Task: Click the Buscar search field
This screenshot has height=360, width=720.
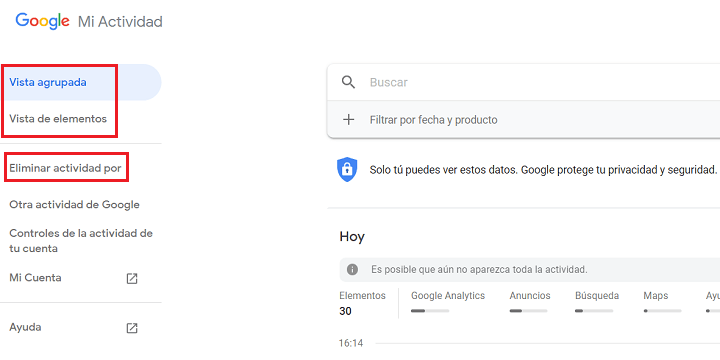Action: (x=523, y=82)
